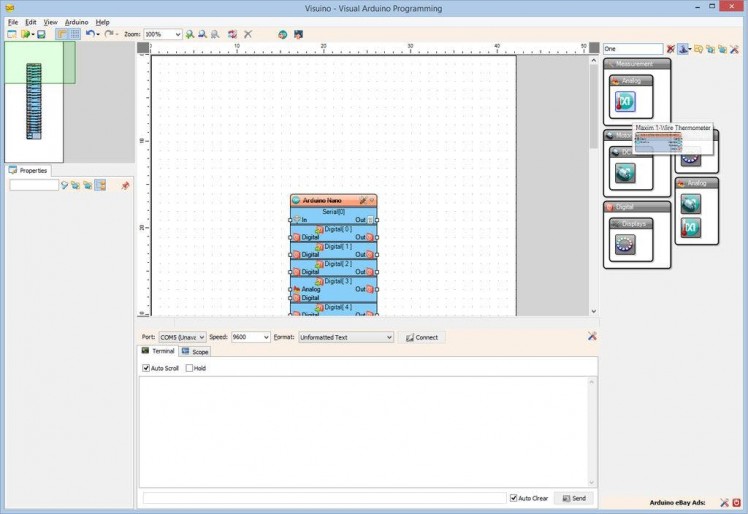Click the red X delete icon in the toolbar
Viewport: 748px width, 514px height.
pos(248,34)
